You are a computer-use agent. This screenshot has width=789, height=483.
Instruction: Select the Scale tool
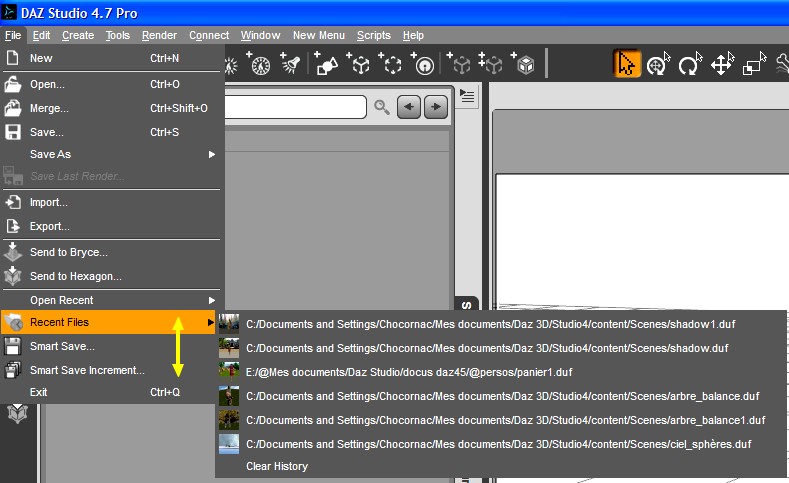(x=754, y=64)
